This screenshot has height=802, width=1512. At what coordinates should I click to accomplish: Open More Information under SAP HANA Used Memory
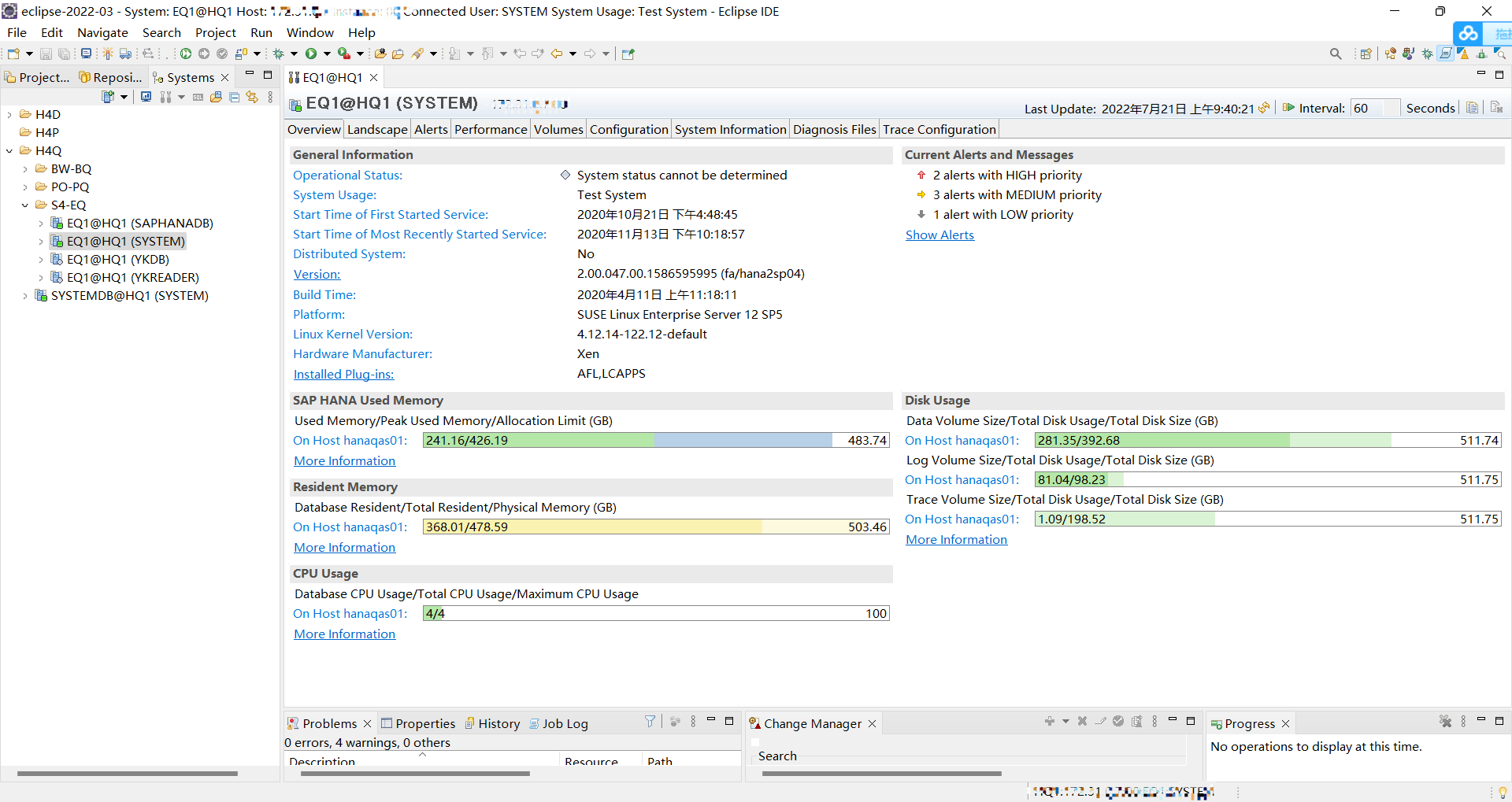(344, 460)
